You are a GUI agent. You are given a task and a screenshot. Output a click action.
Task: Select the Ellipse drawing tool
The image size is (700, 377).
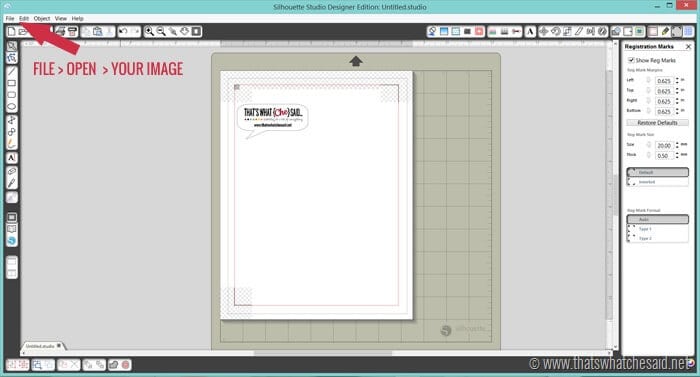(12, 107)
